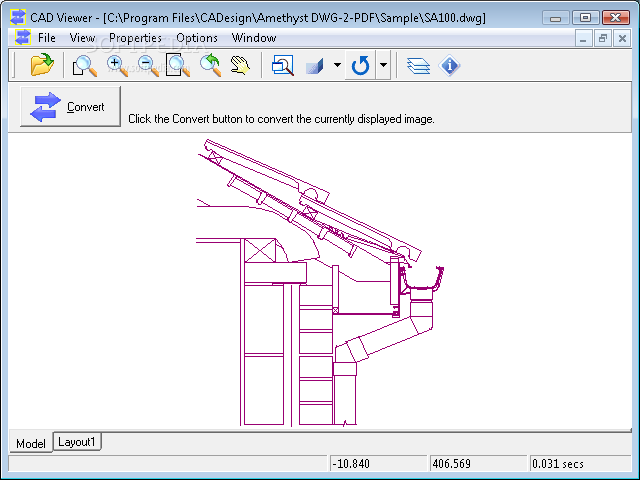Open the Window menu
Viewport: 640px width, 480px height.
coord(254,38)
